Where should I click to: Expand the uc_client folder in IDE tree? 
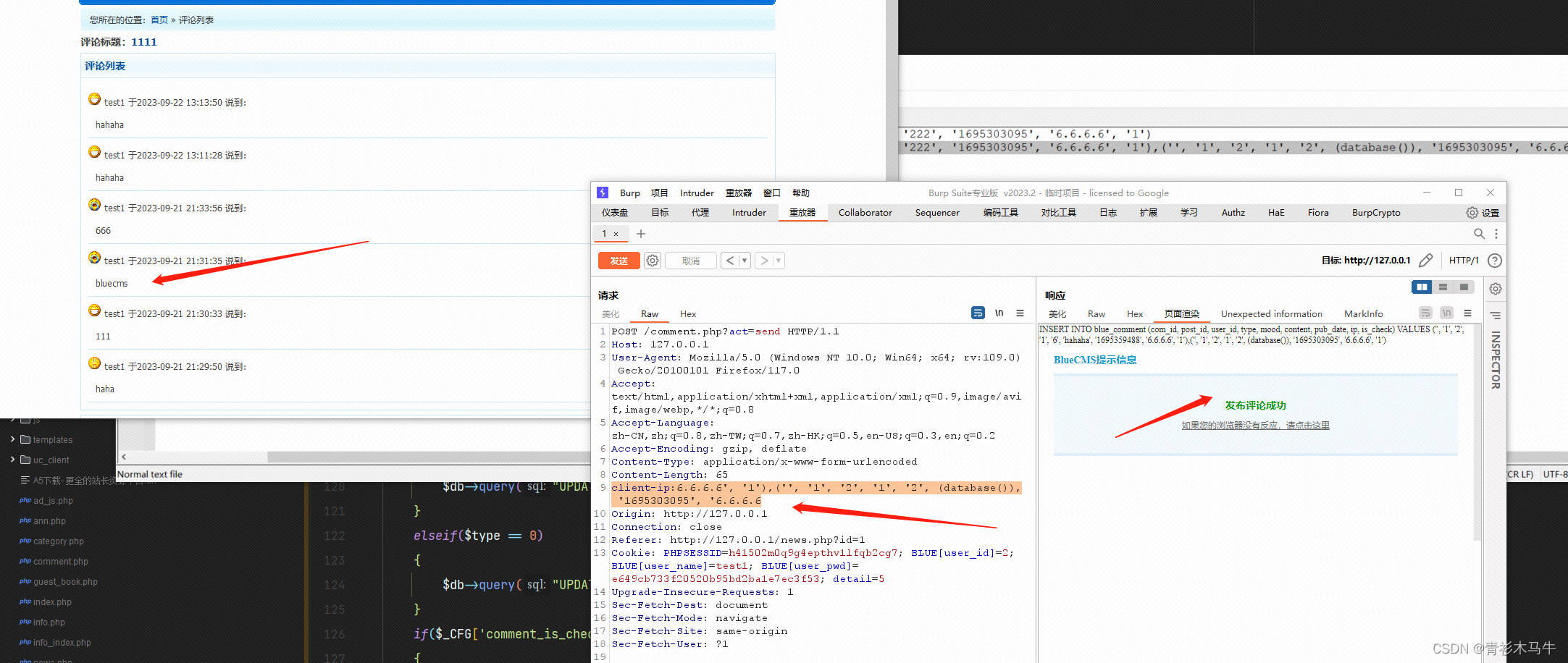tap(12, 460)
